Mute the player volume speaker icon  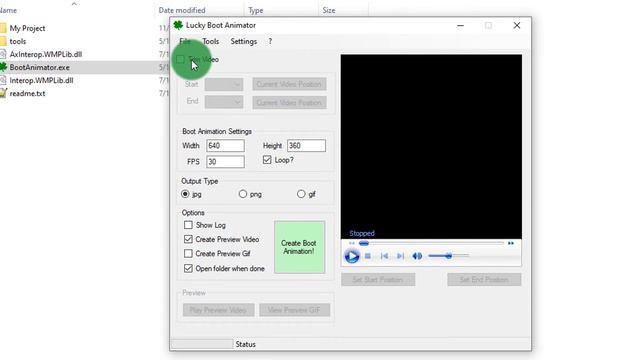417,256
